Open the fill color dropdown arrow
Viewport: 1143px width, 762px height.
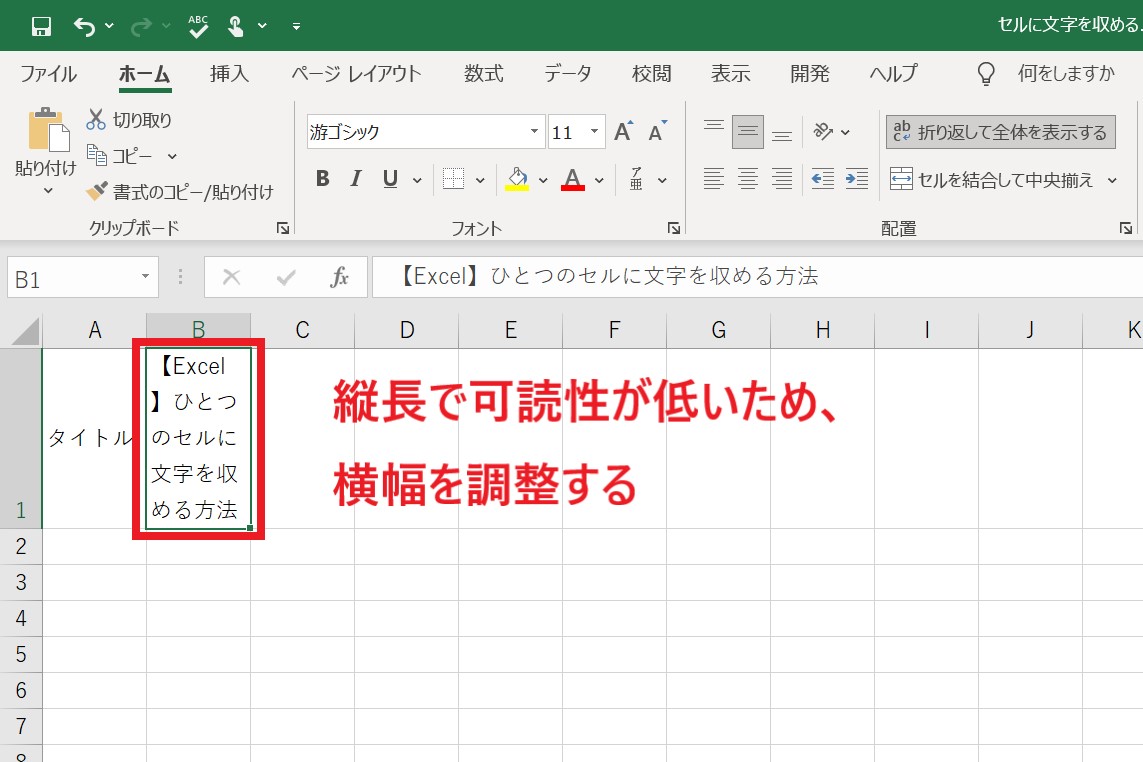(x=543, y=180)
